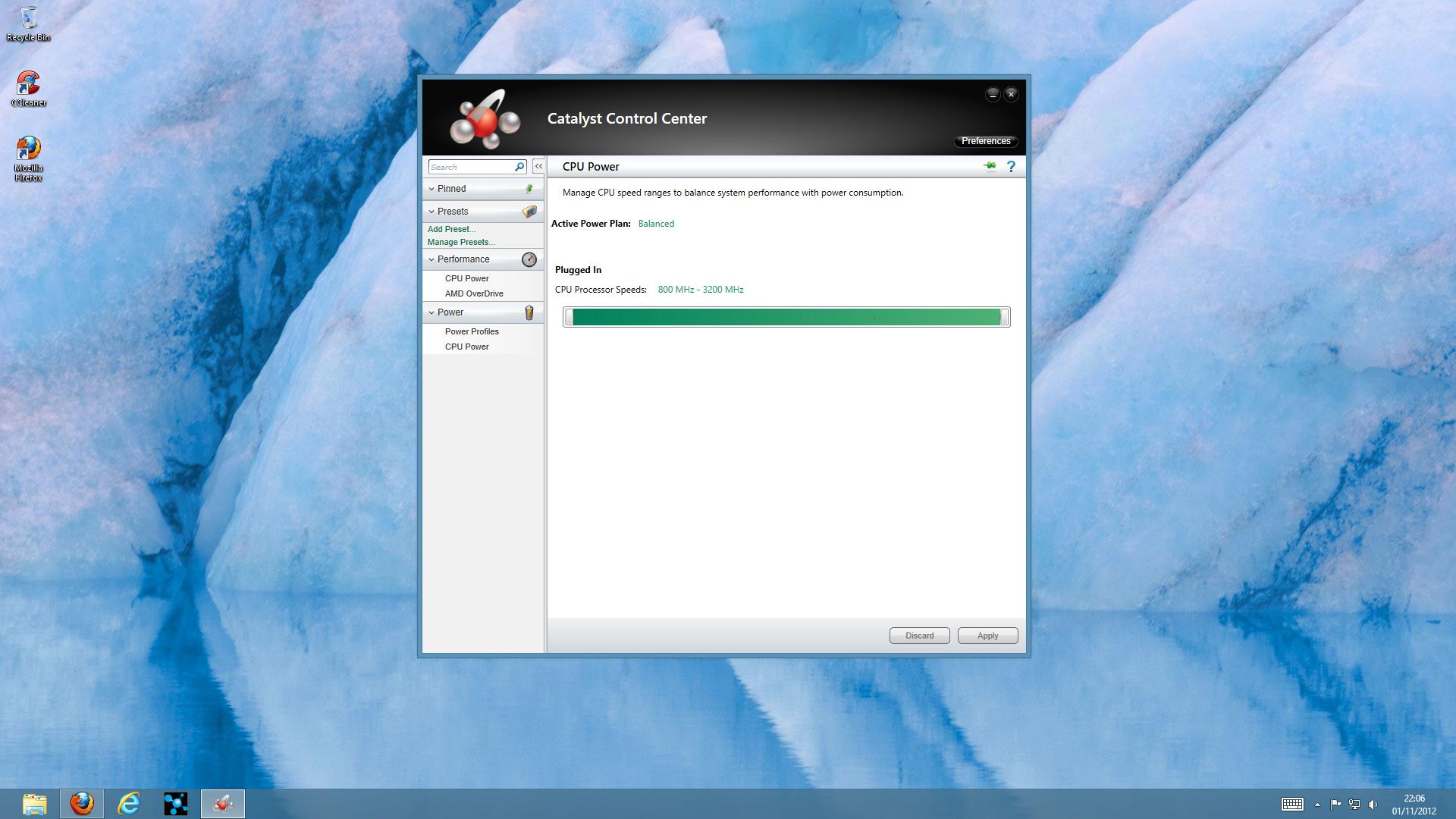1456x819 pixels.
Task: Click the magnifier icon in the search box
Action: pos(519,167)
